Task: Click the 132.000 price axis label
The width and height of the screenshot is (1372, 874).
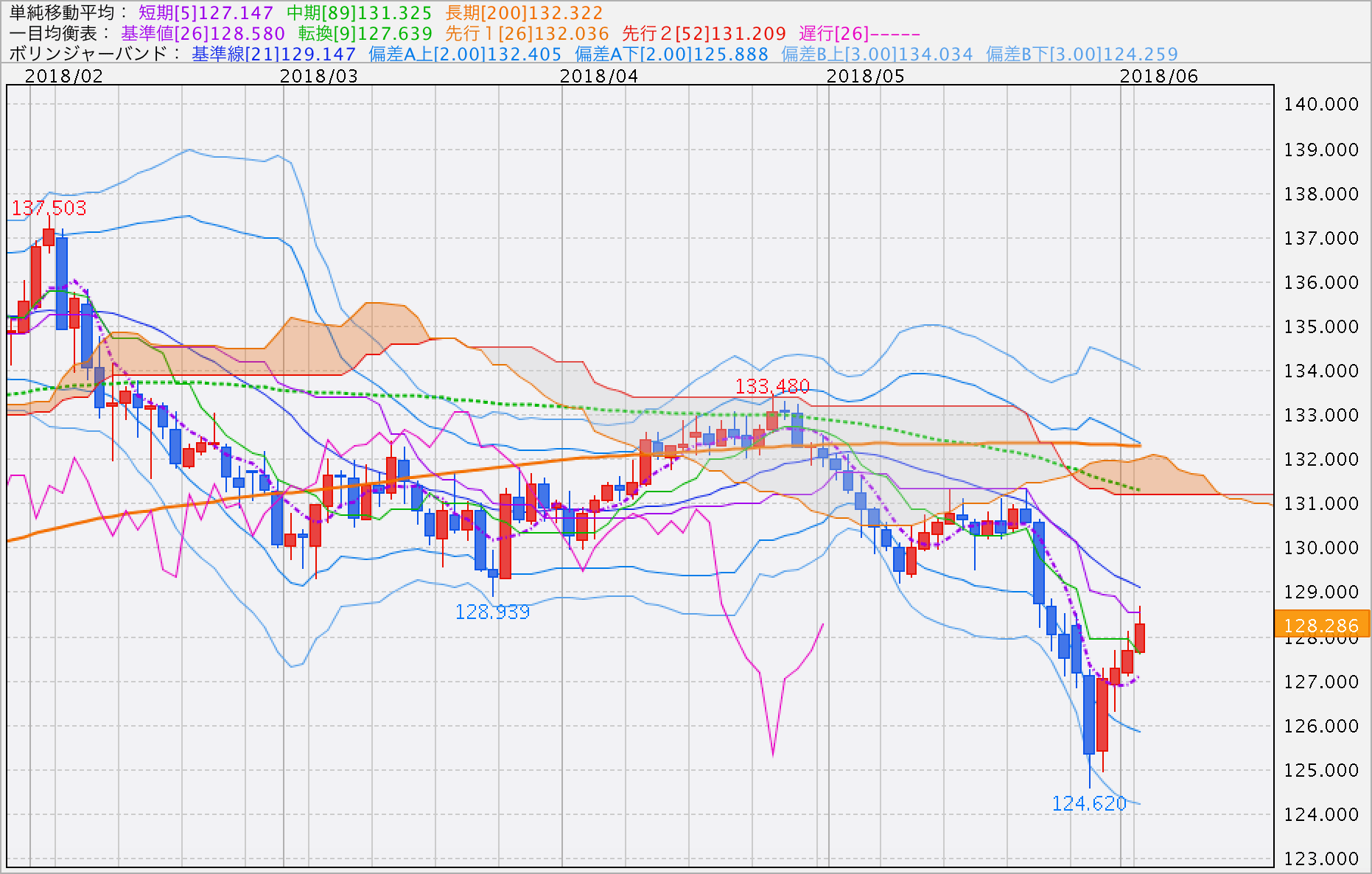Action: point(1321,459)
